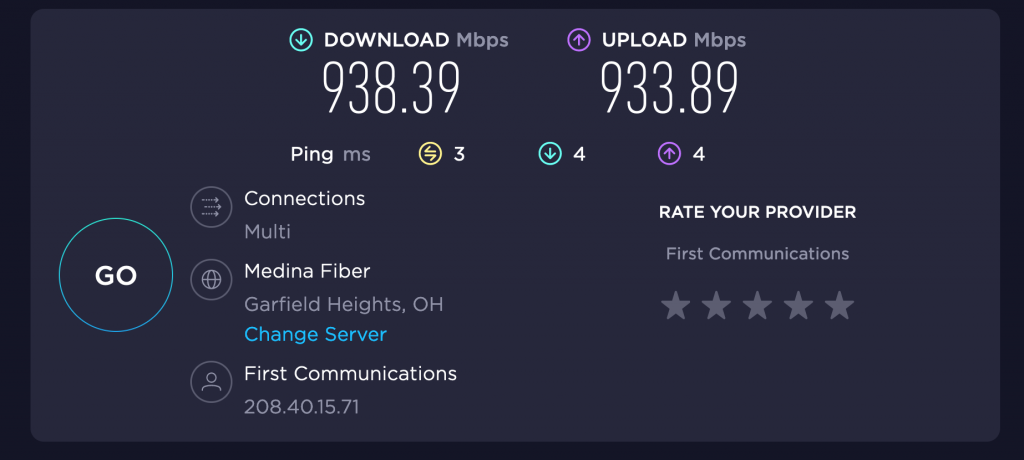Rate provider one star
The image size is (1024, 460).
pos(676,306)
